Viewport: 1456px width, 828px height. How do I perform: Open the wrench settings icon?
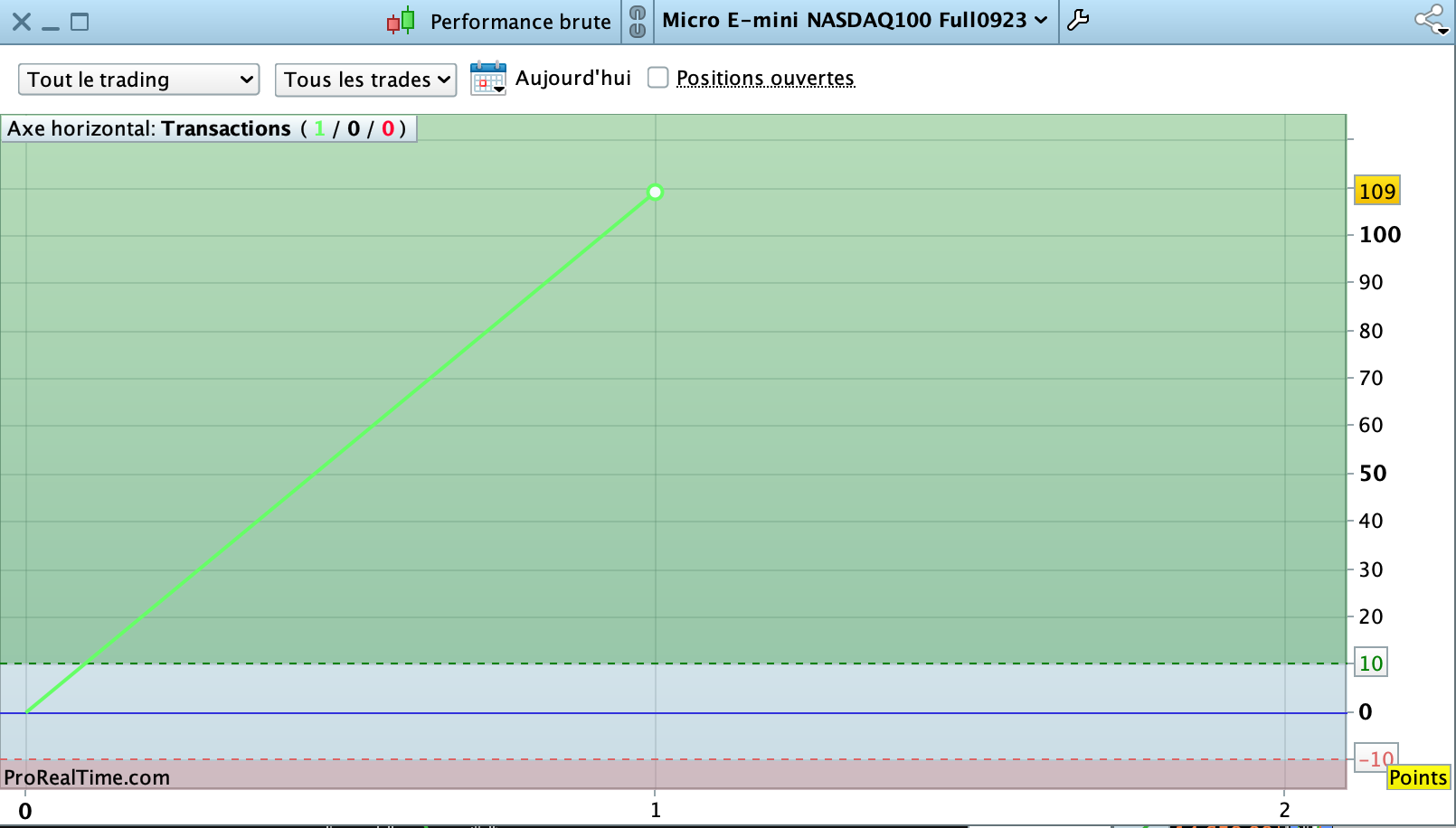click(x=1078, y=20)
